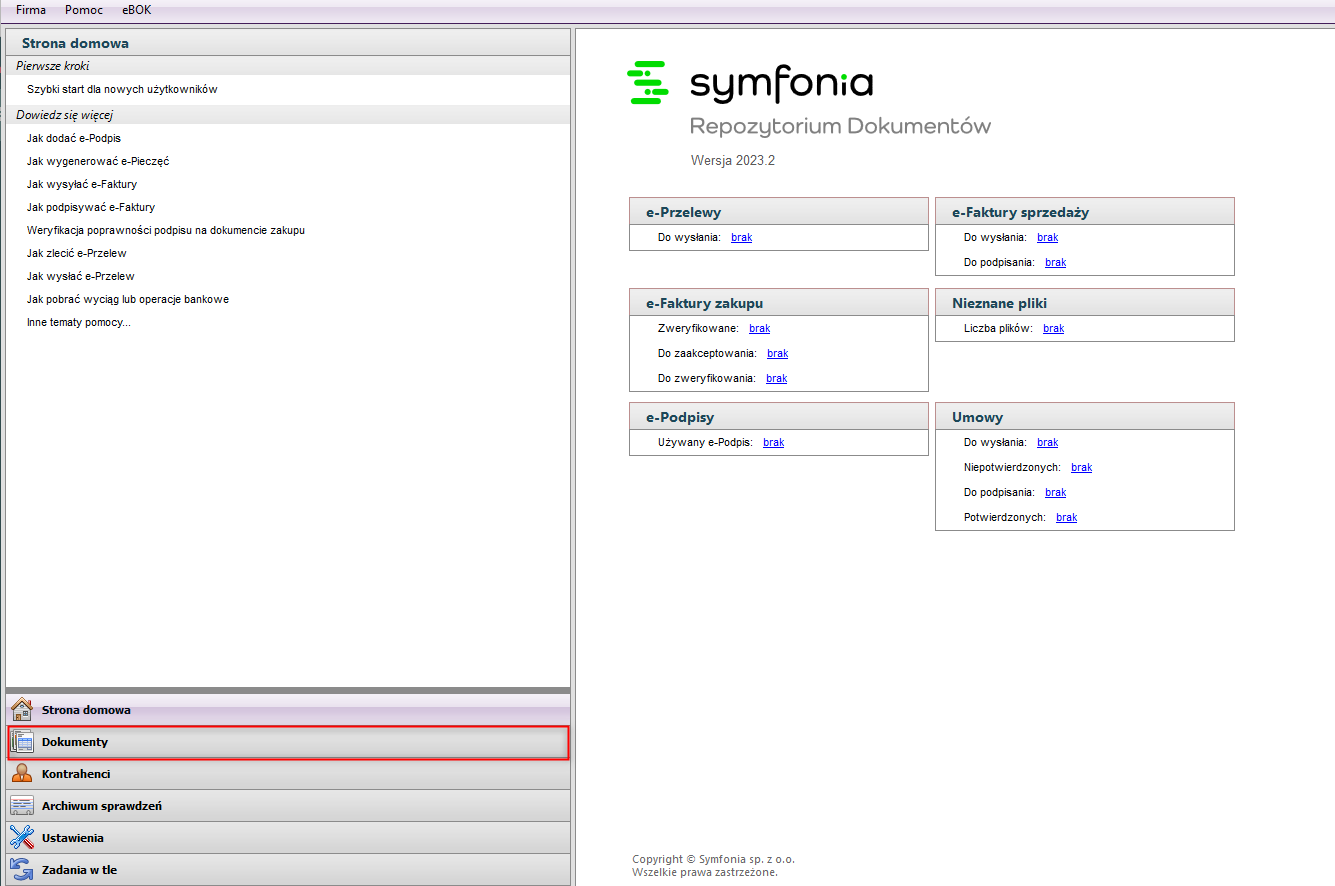Open Jak wysyłać e-Faktury topic

(82, 184)
